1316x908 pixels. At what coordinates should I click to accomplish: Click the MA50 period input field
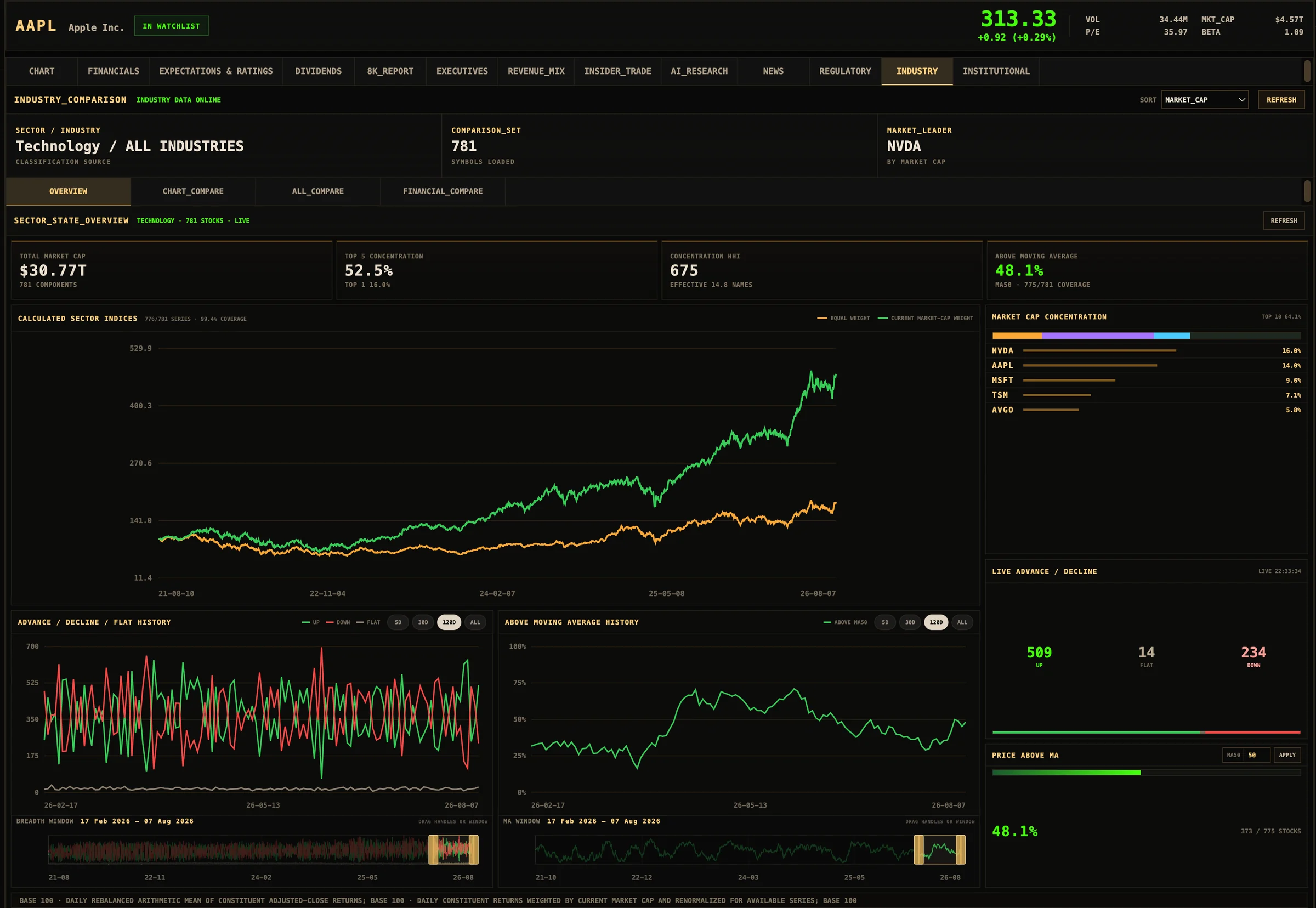pos(1256,755)
